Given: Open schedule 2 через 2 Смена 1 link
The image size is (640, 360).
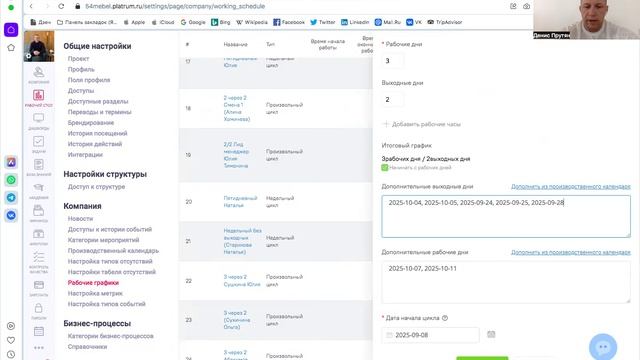Looking at the screenshot, I should pyautogui.click(x=237, y=109).
